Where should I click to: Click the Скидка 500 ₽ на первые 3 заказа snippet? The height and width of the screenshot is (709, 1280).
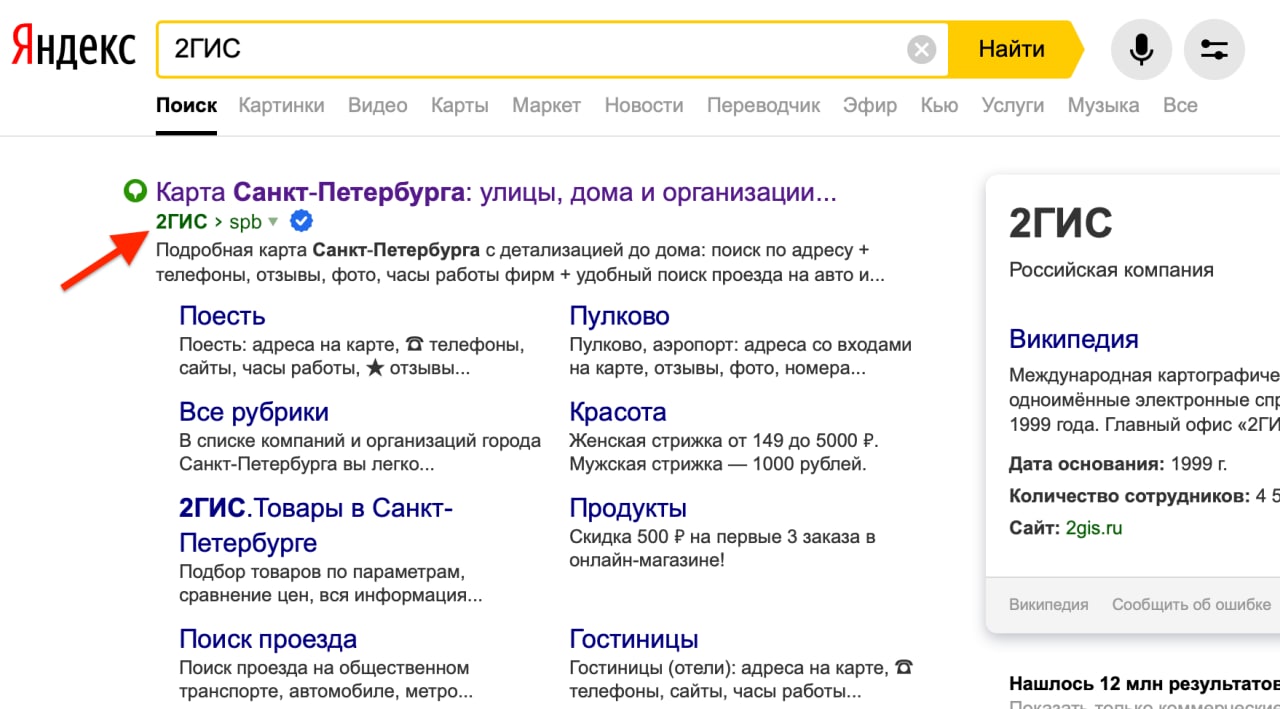coord(722,549)
